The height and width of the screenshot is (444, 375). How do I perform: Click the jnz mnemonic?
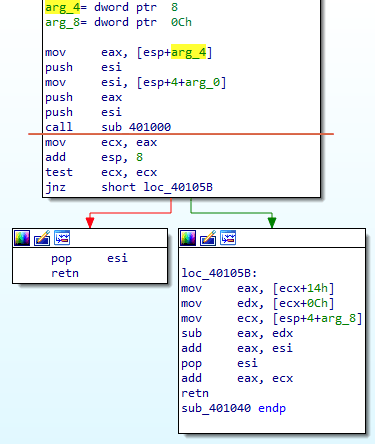coord(55,187)
